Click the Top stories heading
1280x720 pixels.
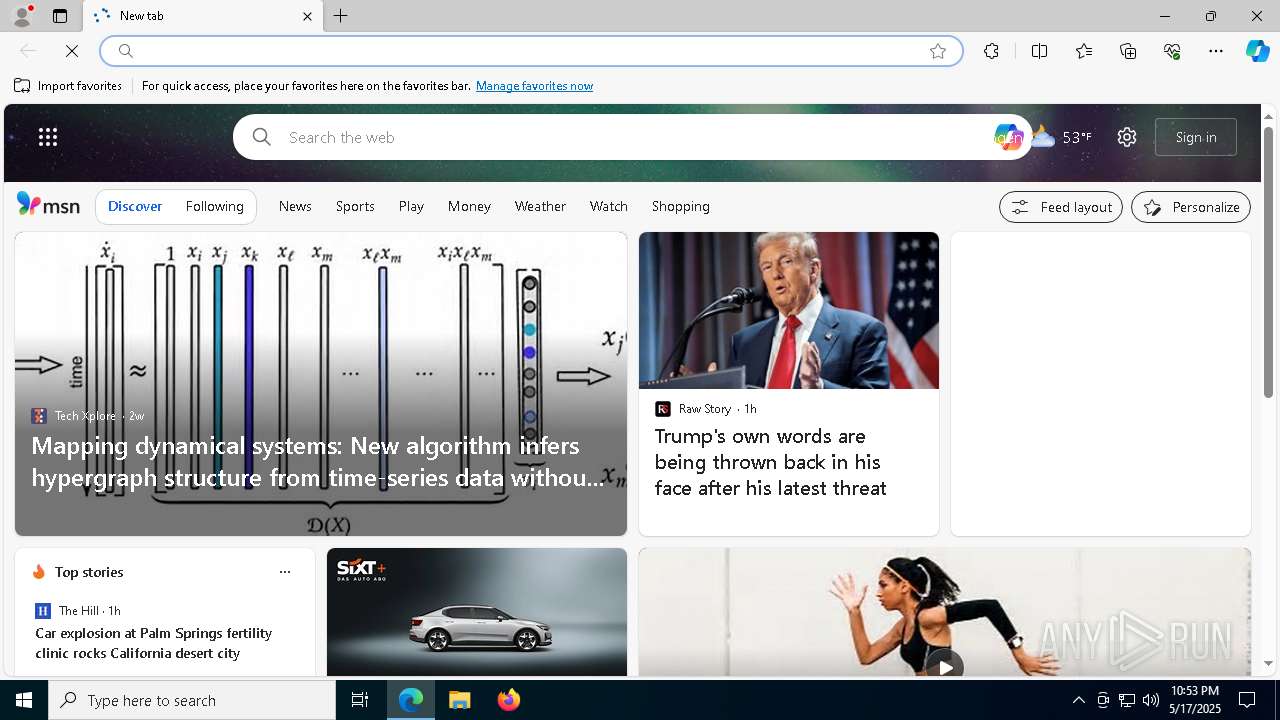(x=89, y=572)
